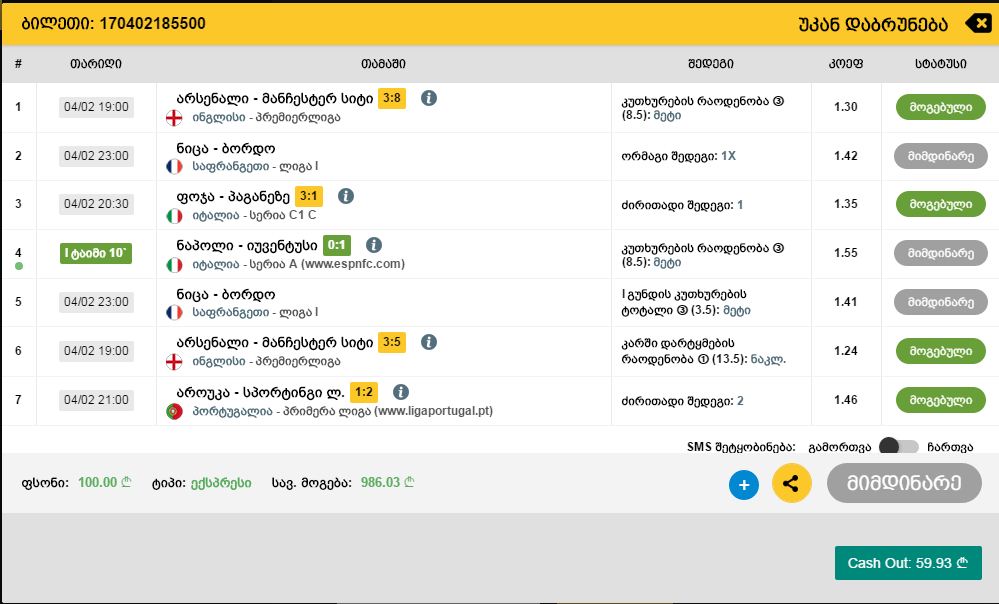Click odds value 1.46

coord(845,400)
